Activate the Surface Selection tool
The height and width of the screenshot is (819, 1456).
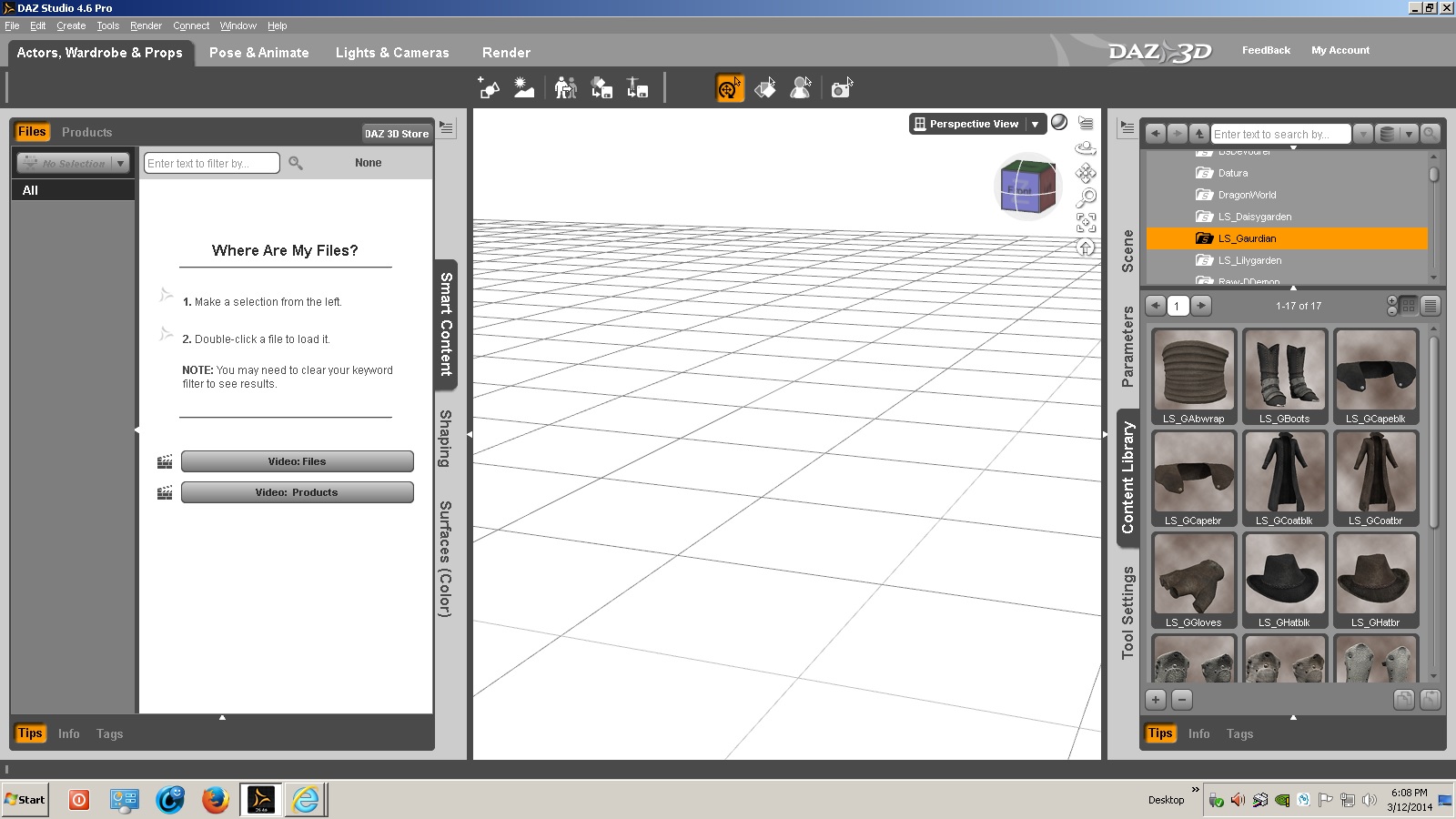tap(765, 88)
